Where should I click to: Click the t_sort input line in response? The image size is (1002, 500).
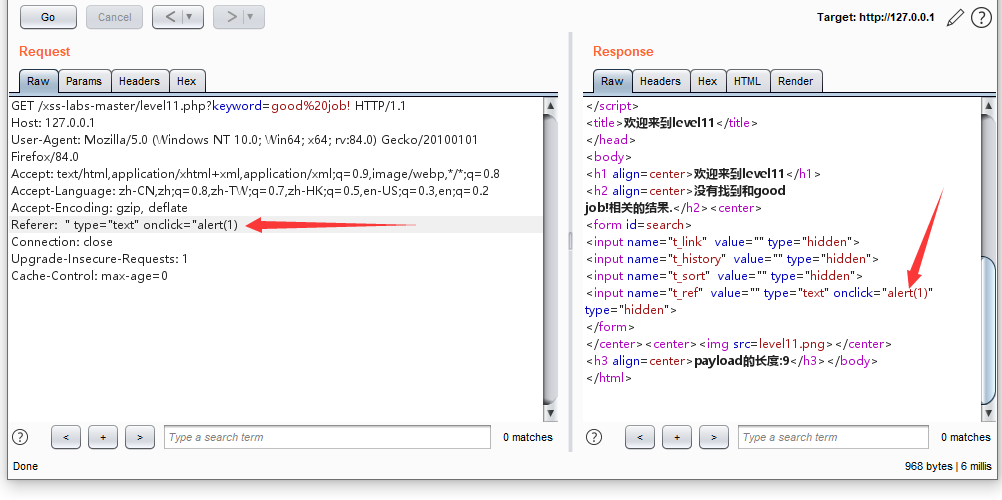724,276
